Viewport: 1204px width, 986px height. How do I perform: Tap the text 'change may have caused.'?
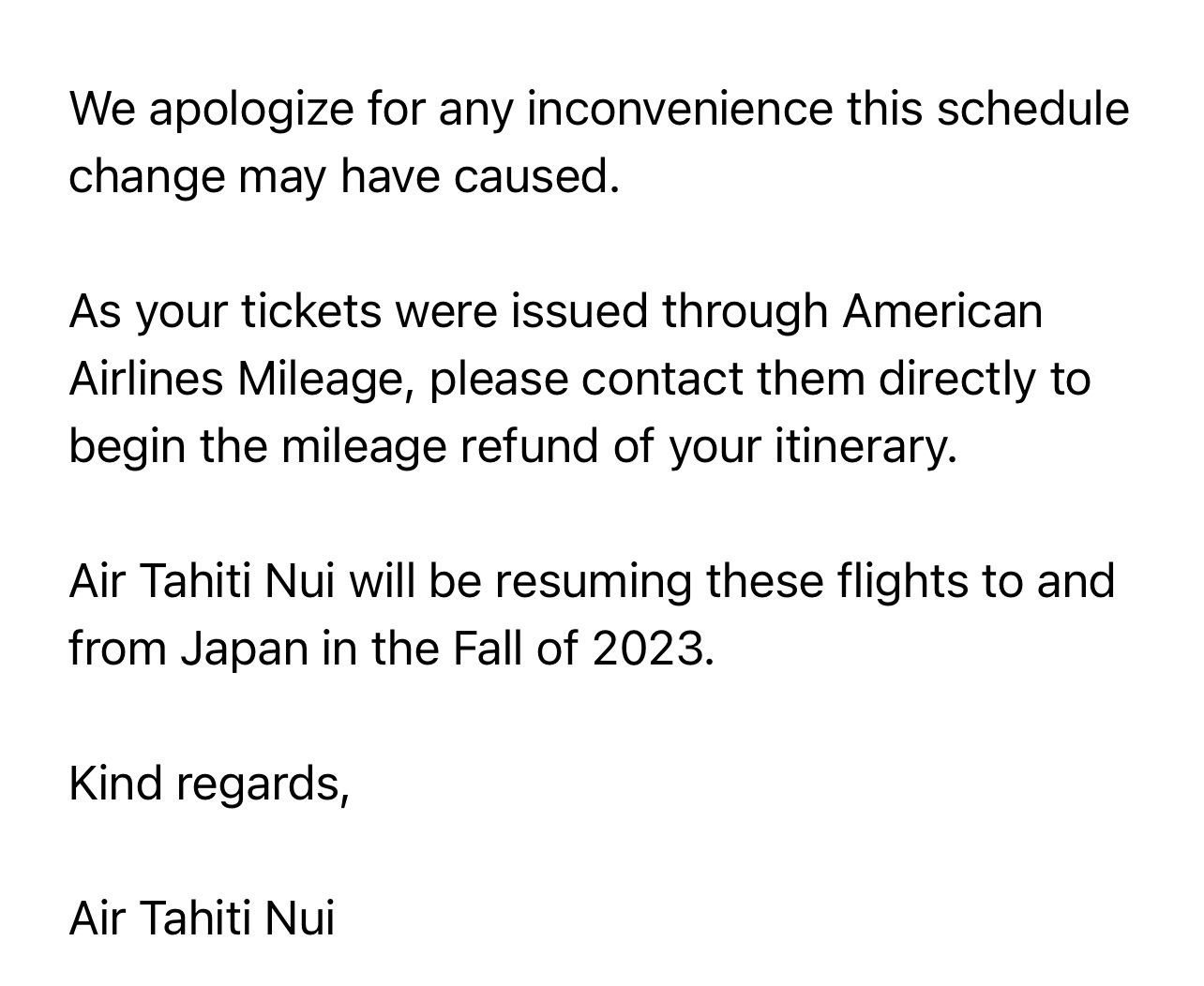click(345, 177)
